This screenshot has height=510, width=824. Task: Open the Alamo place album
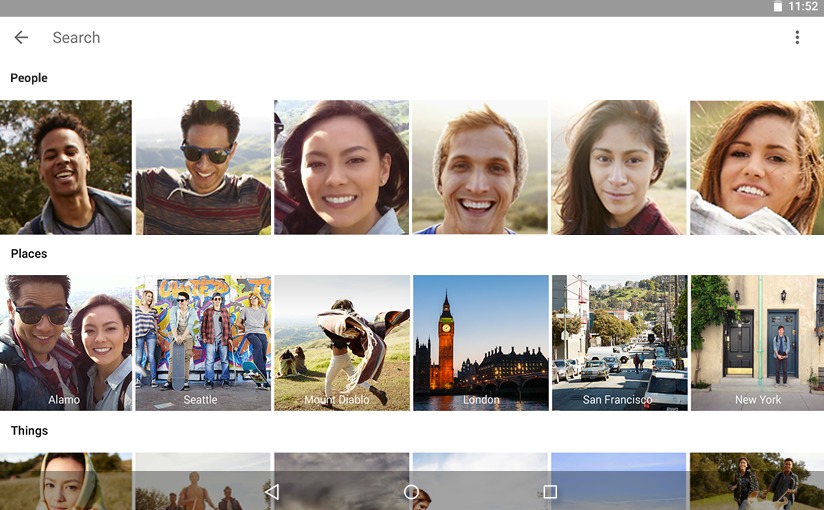65,343
